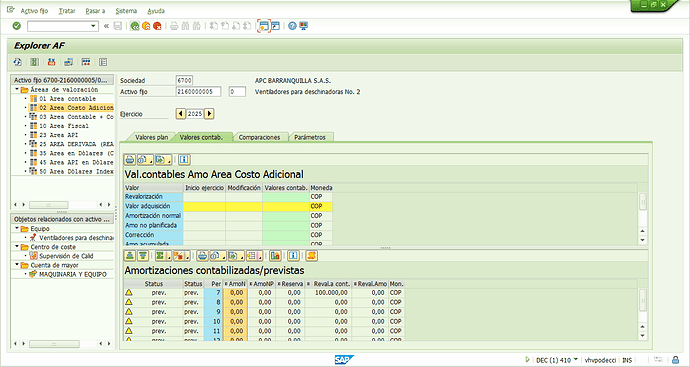Click the Customize Local Layout monitor icon

pyautogui.click(x=304, y=26)
